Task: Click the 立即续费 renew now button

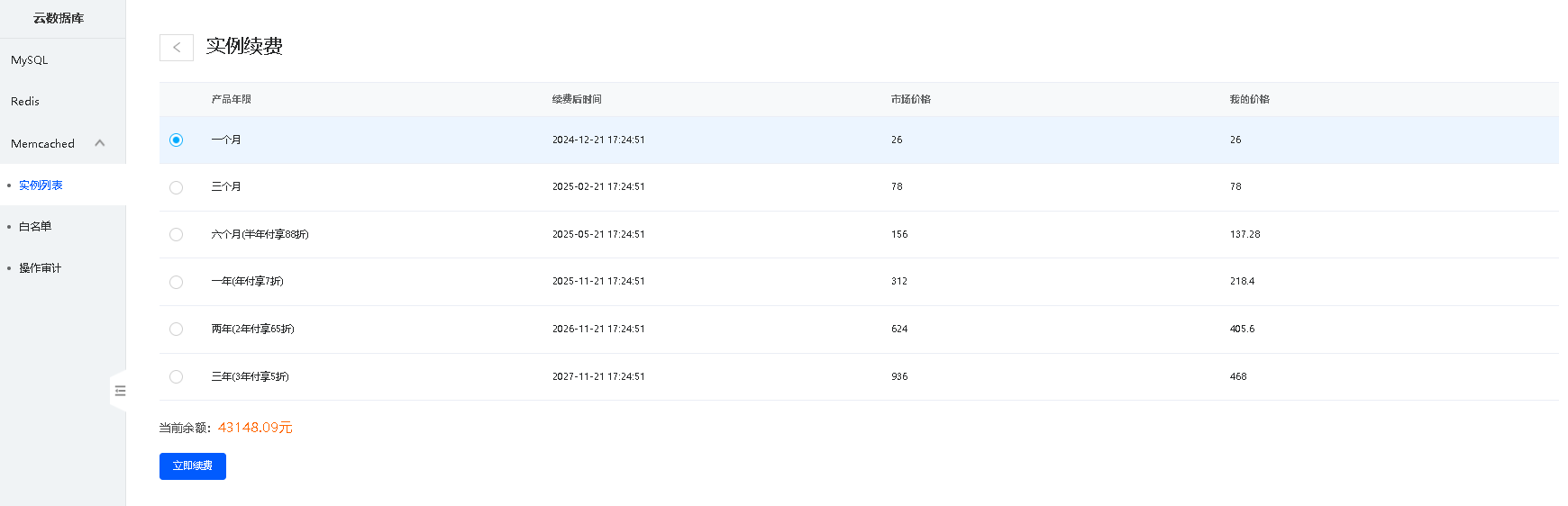Action: (x=193, y=465)
